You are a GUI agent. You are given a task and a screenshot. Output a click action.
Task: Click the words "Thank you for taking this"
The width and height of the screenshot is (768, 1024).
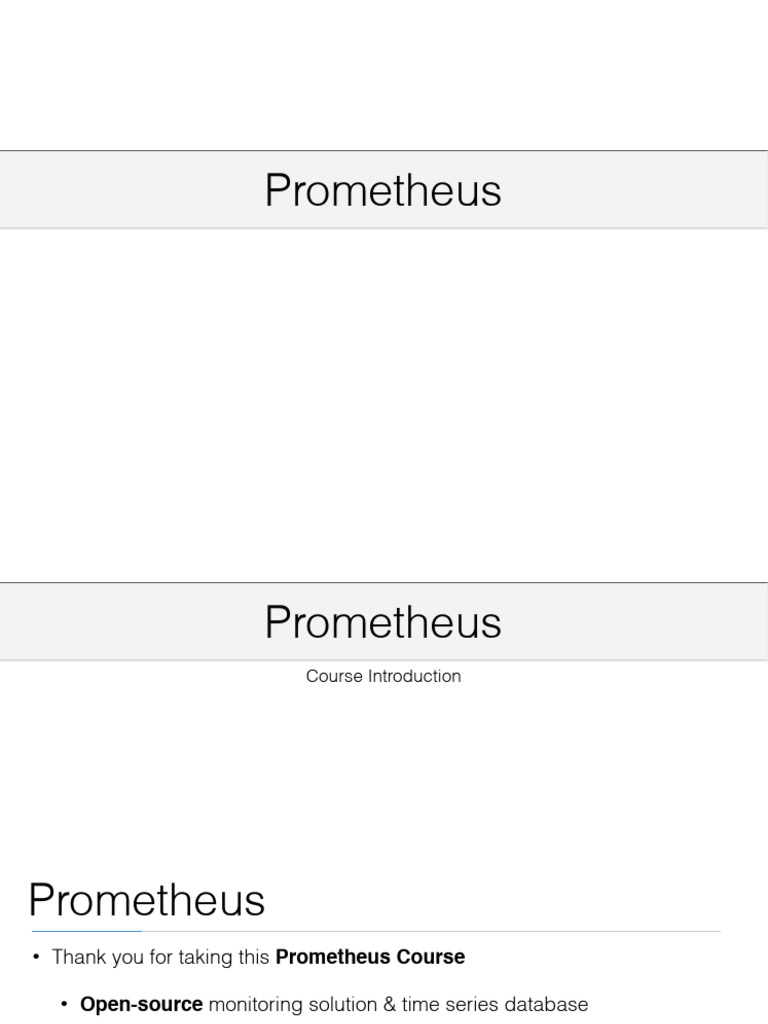[x=161, y=957]
